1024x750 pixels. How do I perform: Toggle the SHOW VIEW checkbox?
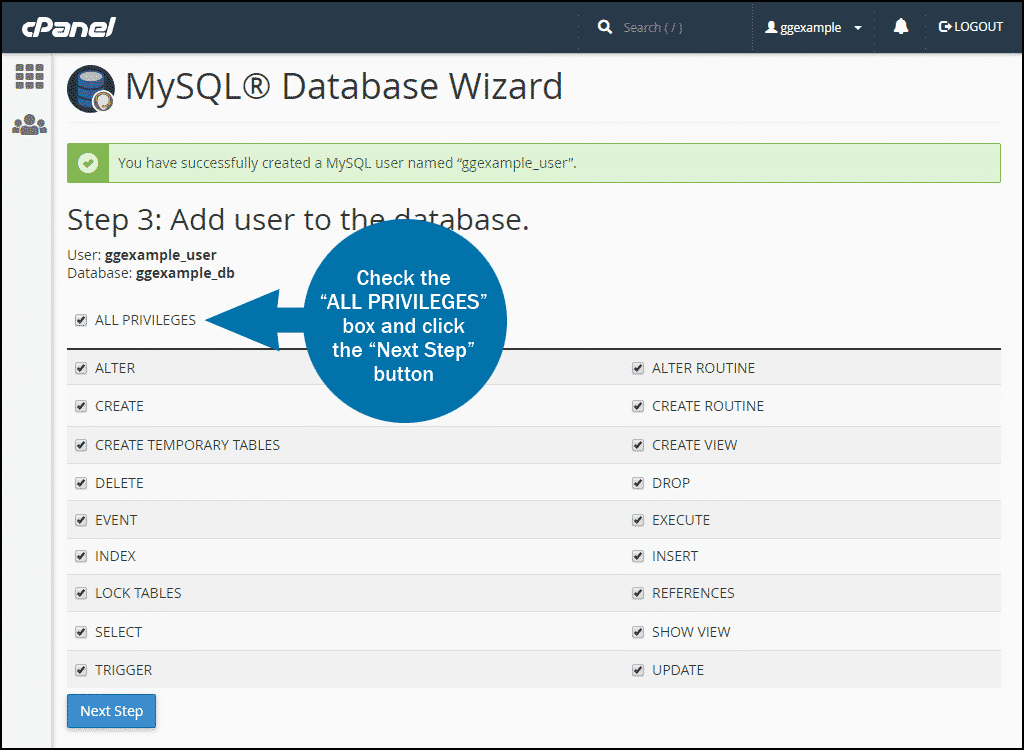(x=638, y=632)
